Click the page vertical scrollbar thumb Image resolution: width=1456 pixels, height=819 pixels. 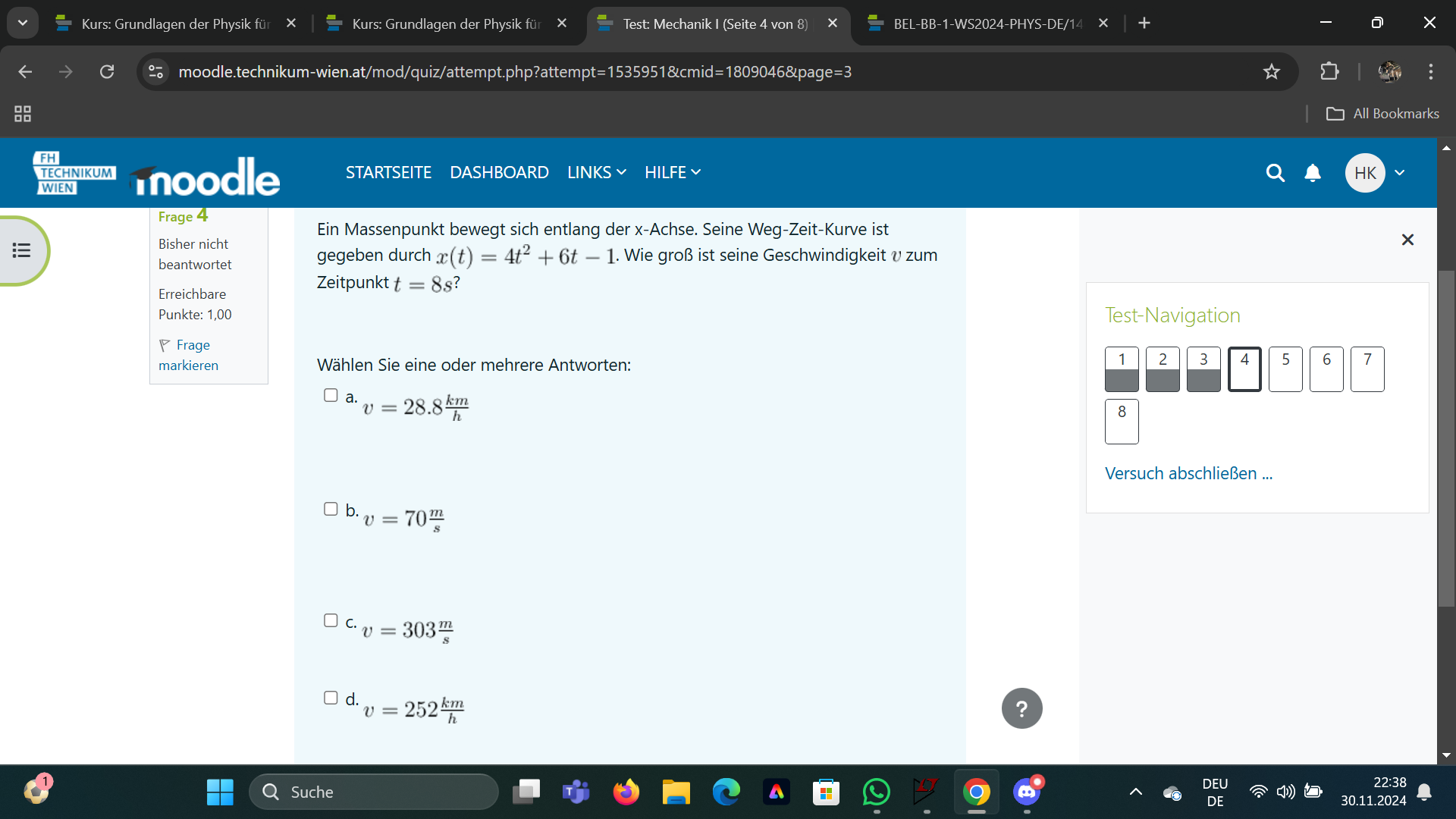point(1446,438)
